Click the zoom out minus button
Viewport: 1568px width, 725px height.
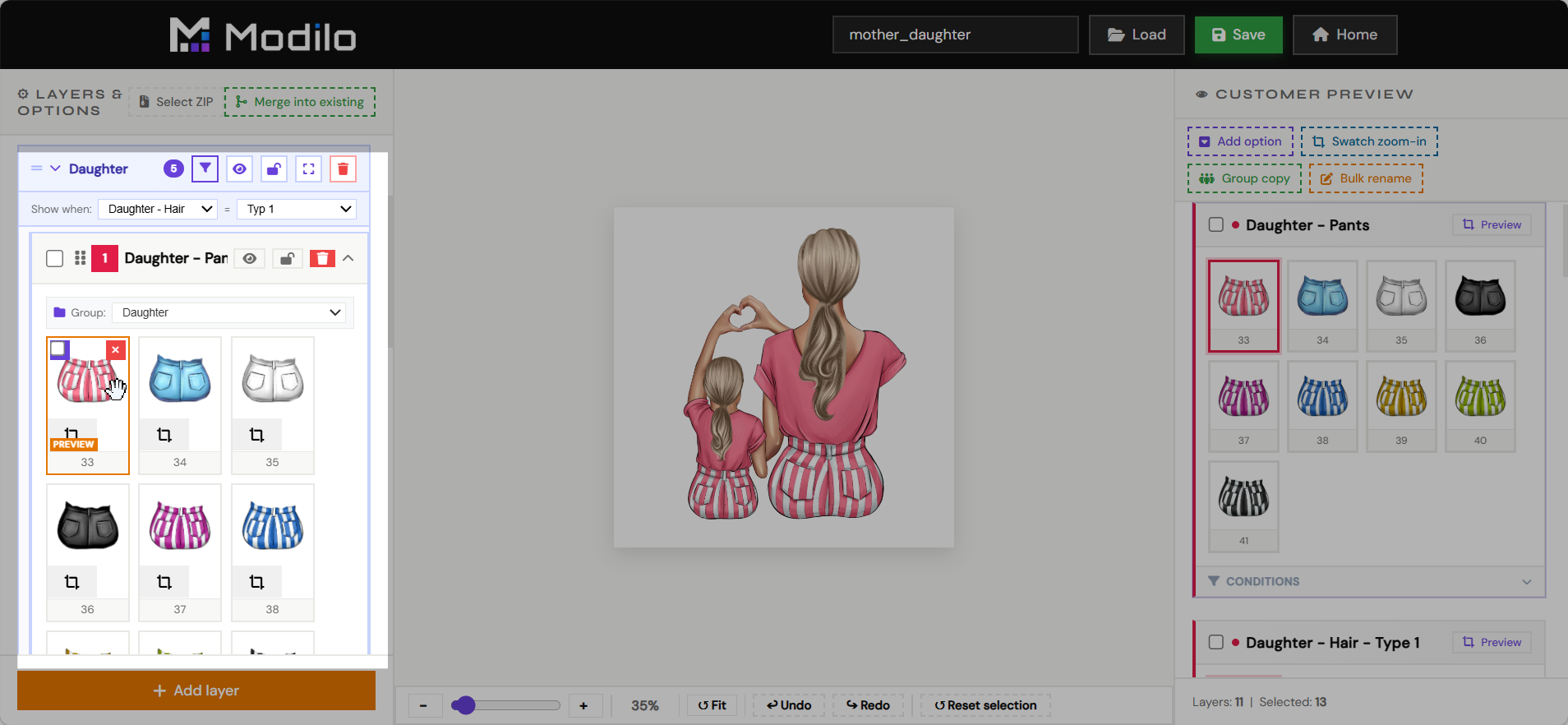(423, 705)
